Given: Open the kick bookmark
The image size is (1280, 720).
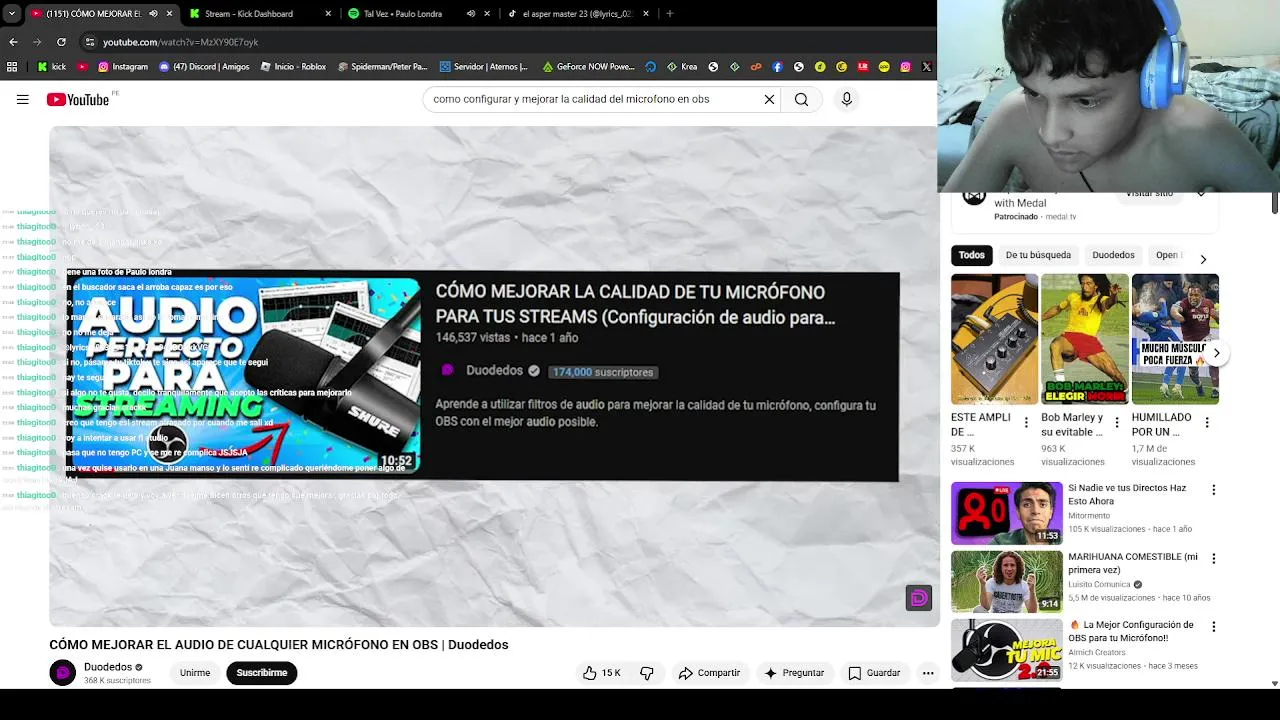Looking at the screenshot, I should pos(52,67).
